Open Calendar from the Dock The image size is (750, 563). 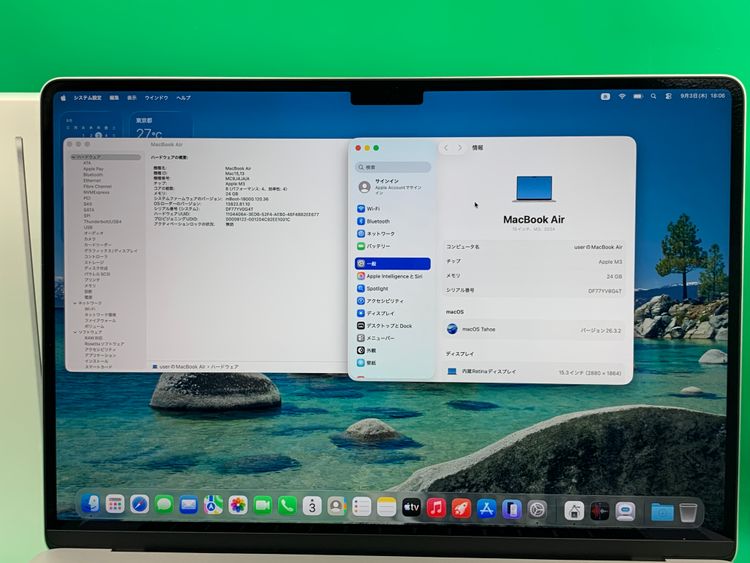pyautogui.click(x=312, y=507)
